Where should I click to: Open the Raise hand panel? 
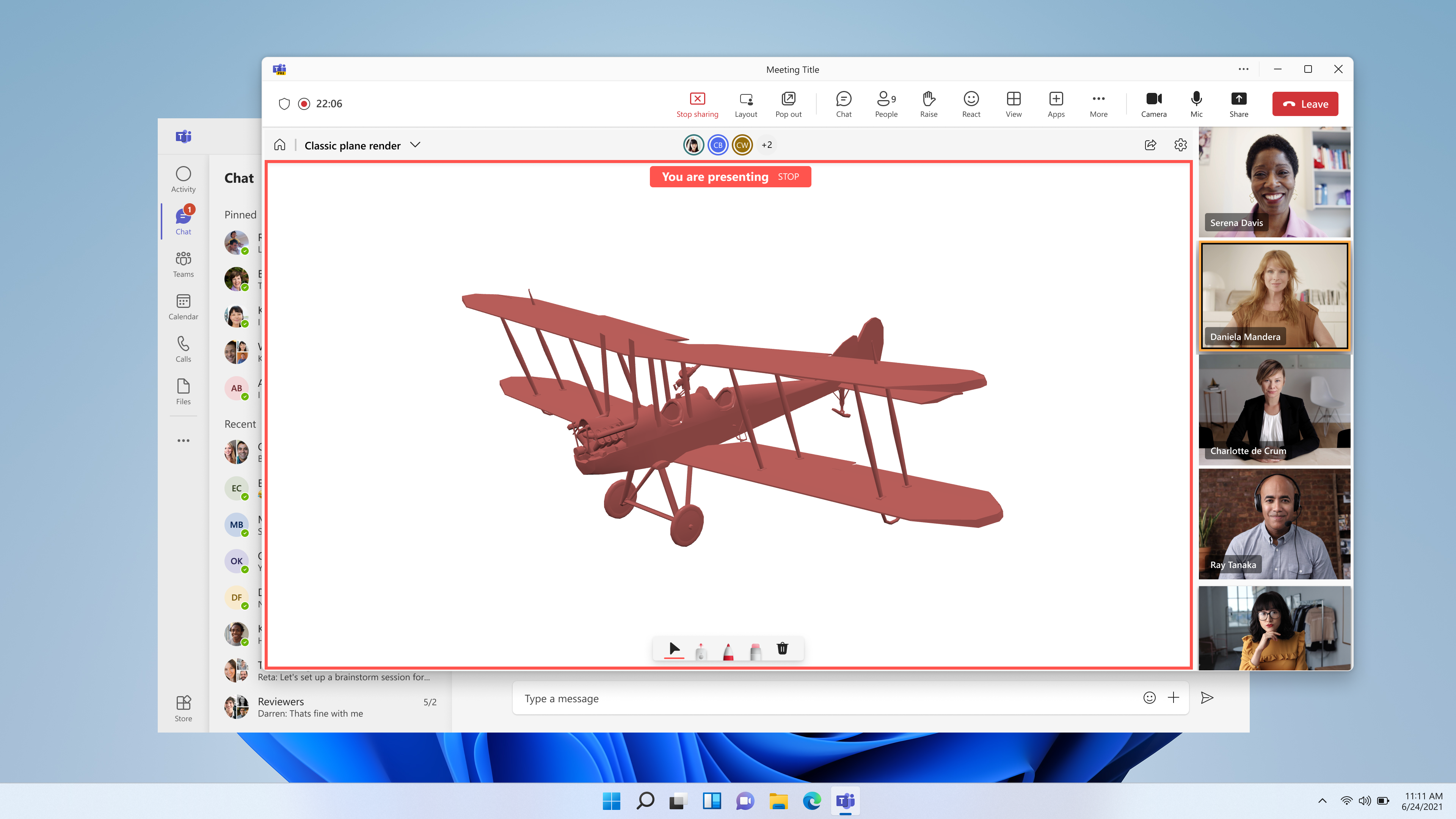point(927,103)
